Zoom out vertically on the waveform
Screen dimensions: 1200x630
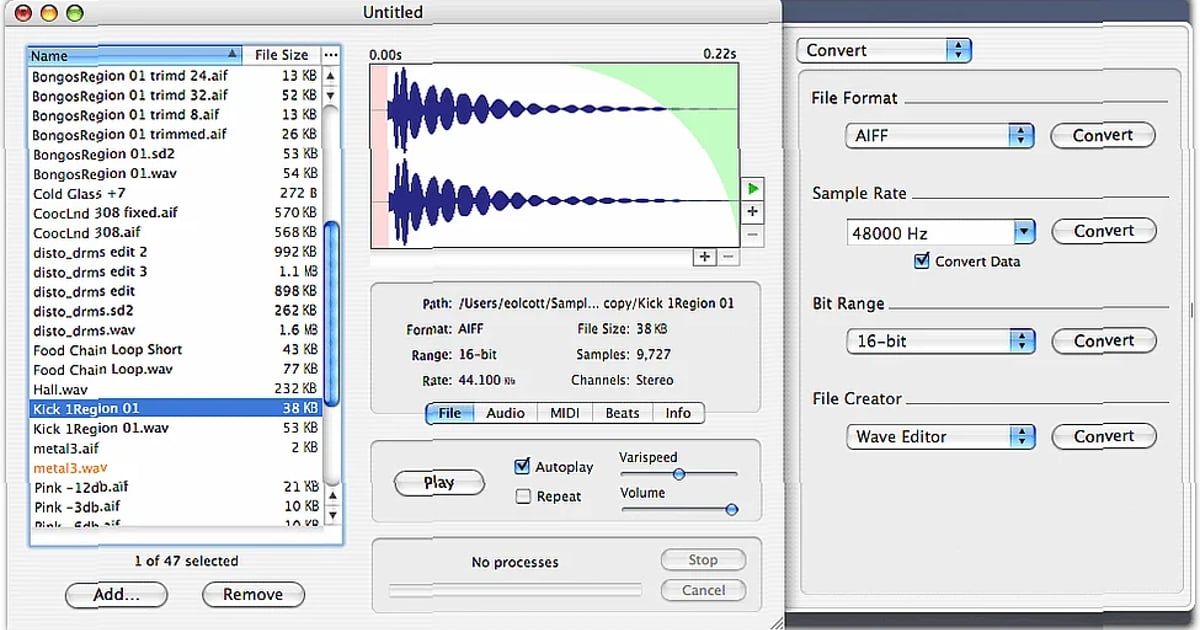(751, 233)
